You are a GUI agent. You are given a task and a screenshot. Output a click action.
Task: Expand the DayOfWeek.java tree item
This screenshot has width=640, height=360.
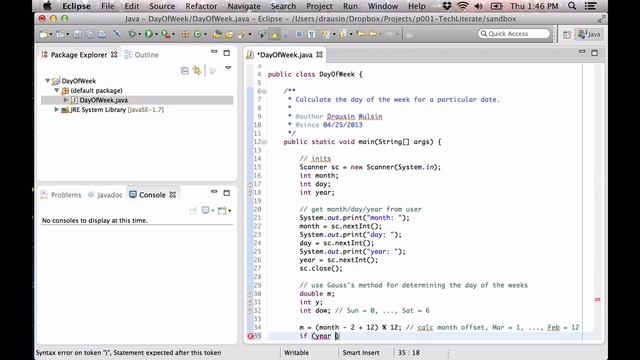(66, 100)
